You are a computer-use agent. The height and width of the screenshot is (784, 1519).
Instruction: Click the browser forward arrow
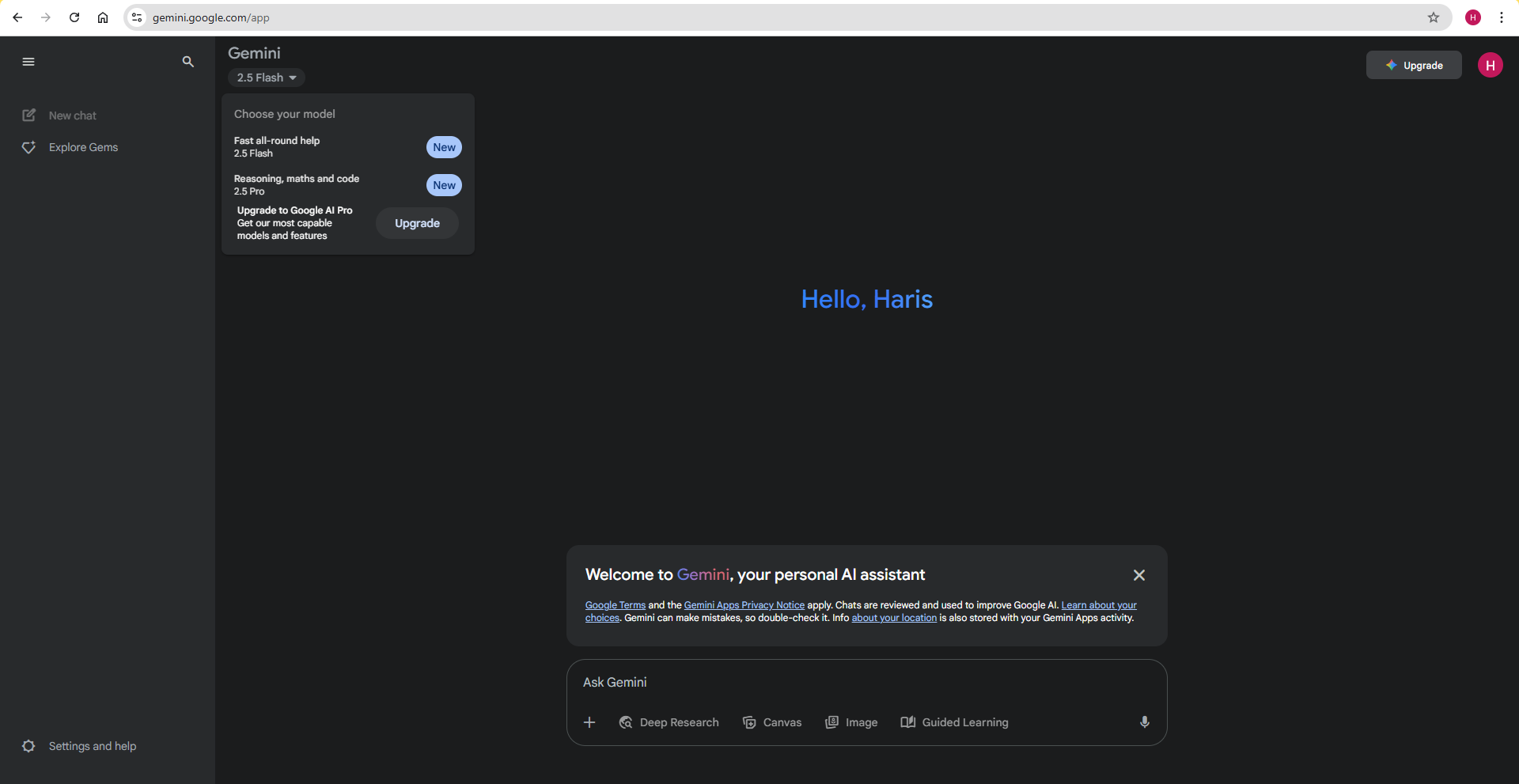coord(46,17)
